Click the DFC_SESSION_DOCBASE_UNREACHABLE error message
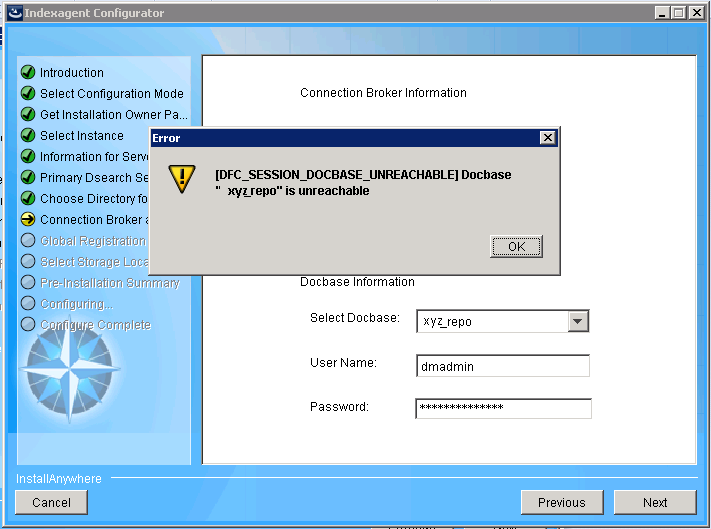This screenshot has height=529, width=711. pos(363,182)
